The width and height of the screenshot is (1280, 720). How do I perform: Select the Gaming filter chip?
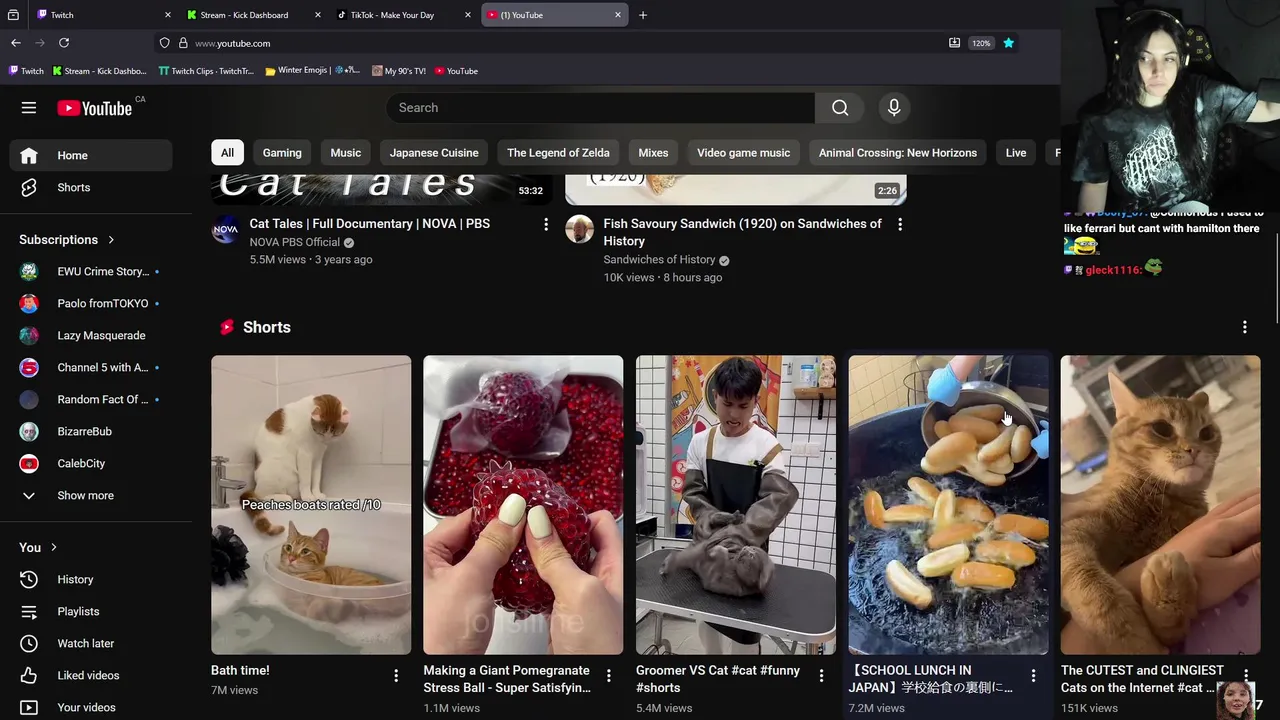tap(282, 153)
